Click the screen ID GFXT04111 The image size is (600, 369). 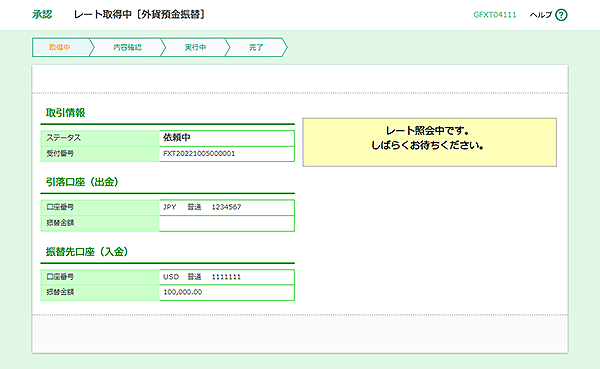point(495,15)
